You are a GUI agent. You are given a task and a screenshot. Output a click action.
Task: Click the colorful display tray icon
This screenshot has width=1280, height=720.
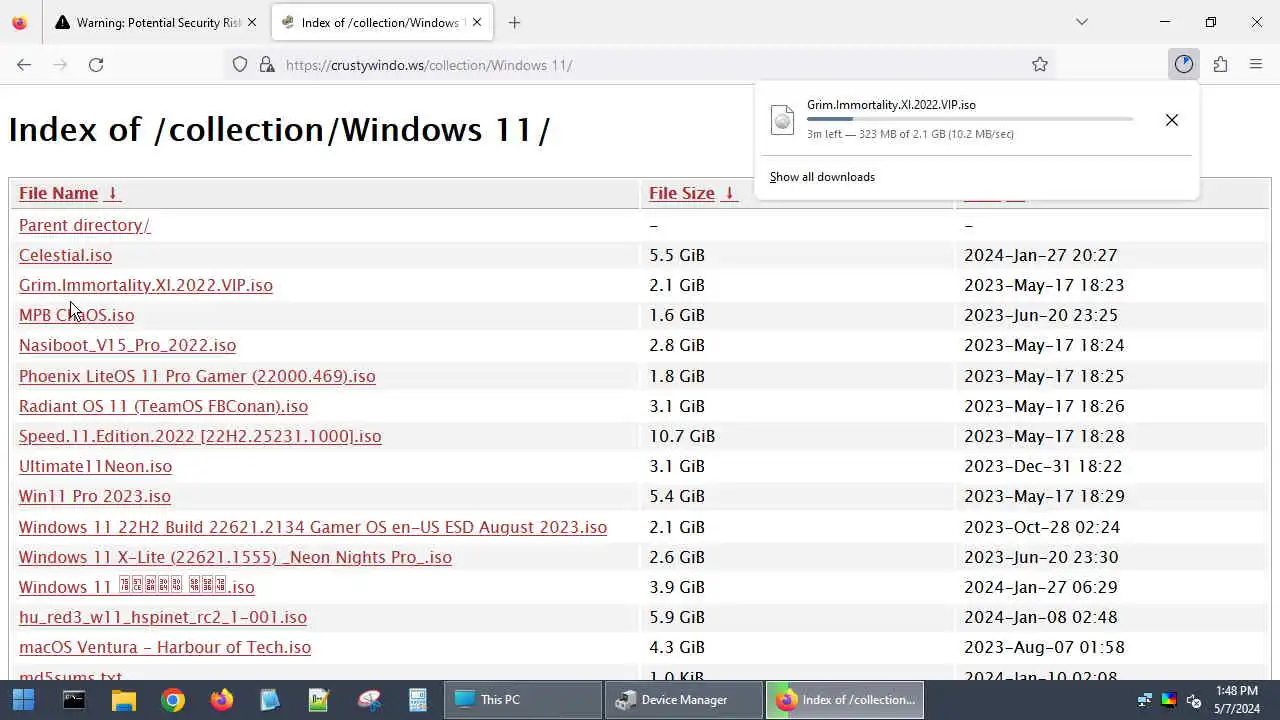[1168, 700]
